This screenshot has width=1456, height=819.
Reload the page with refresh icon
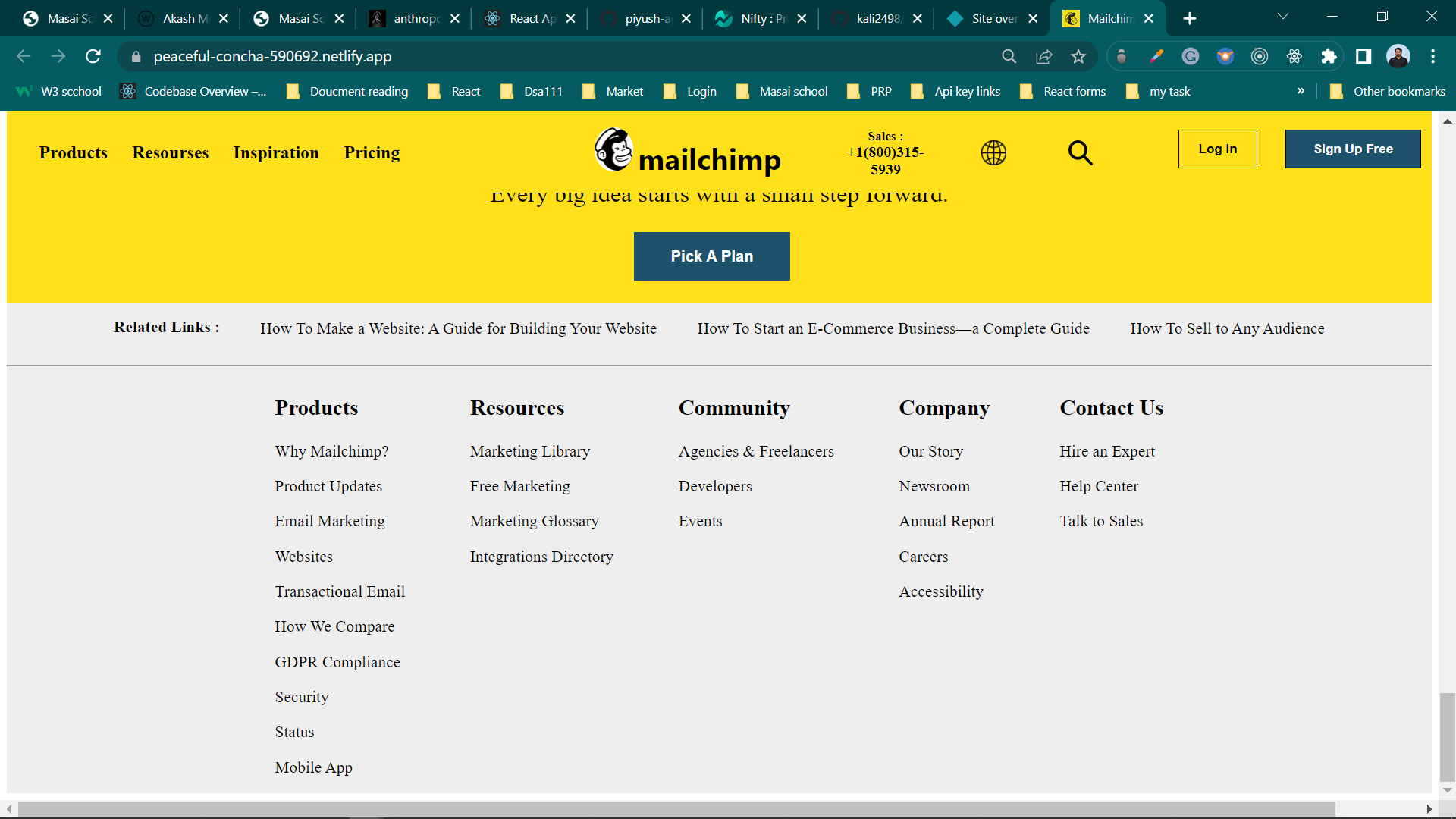93,56
